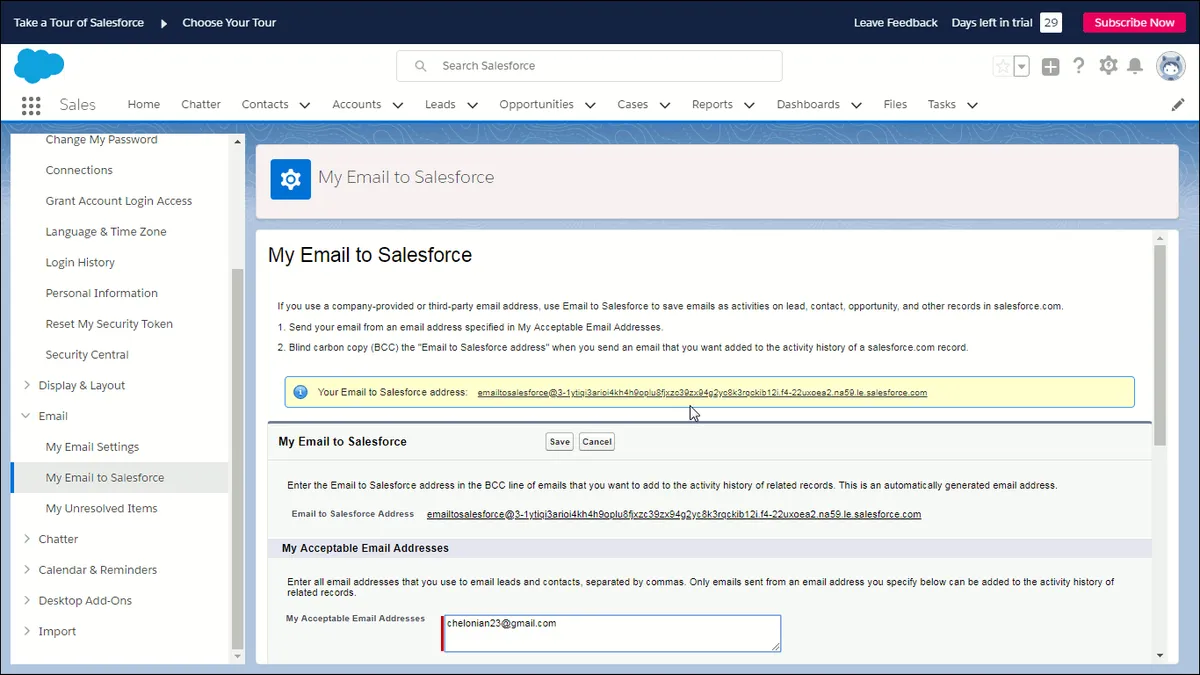1200x675 pixels.
Task: Click the main page scrollbar down arrow
Action: [x=1160, y=656]
